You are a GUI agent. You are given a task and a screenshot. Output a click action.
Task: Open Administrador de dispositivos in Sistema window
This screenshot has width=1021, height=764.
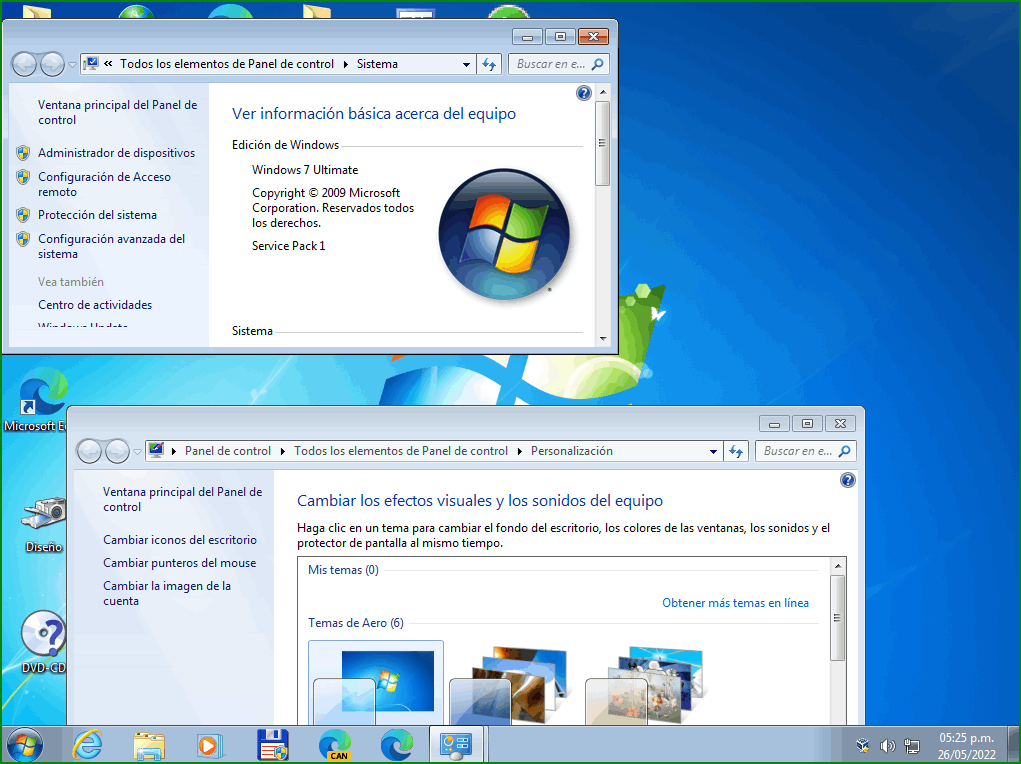coord(117,153)
